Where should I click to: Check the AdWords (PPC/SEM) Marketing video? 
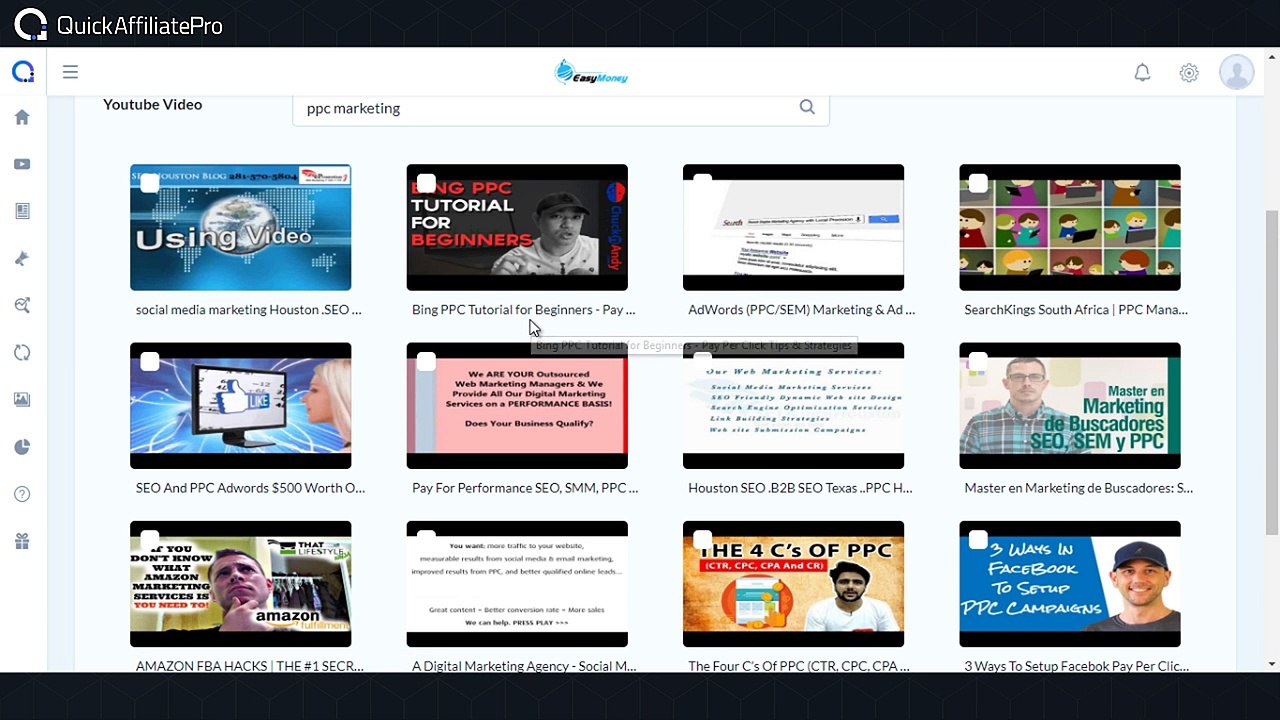click(x=702, y=183)
